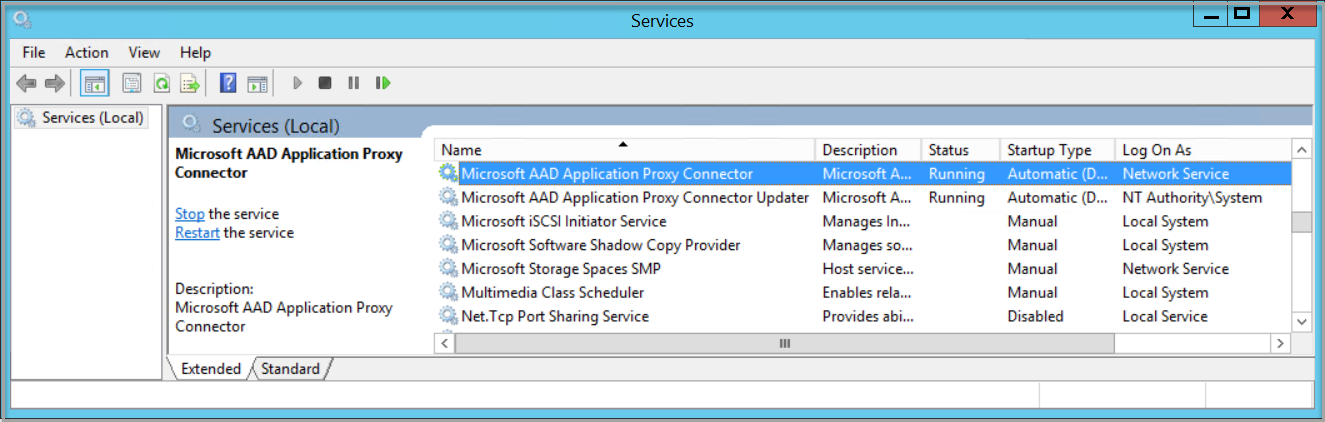
Task: Open the Action menu
Action: click(x=86, y=52)
